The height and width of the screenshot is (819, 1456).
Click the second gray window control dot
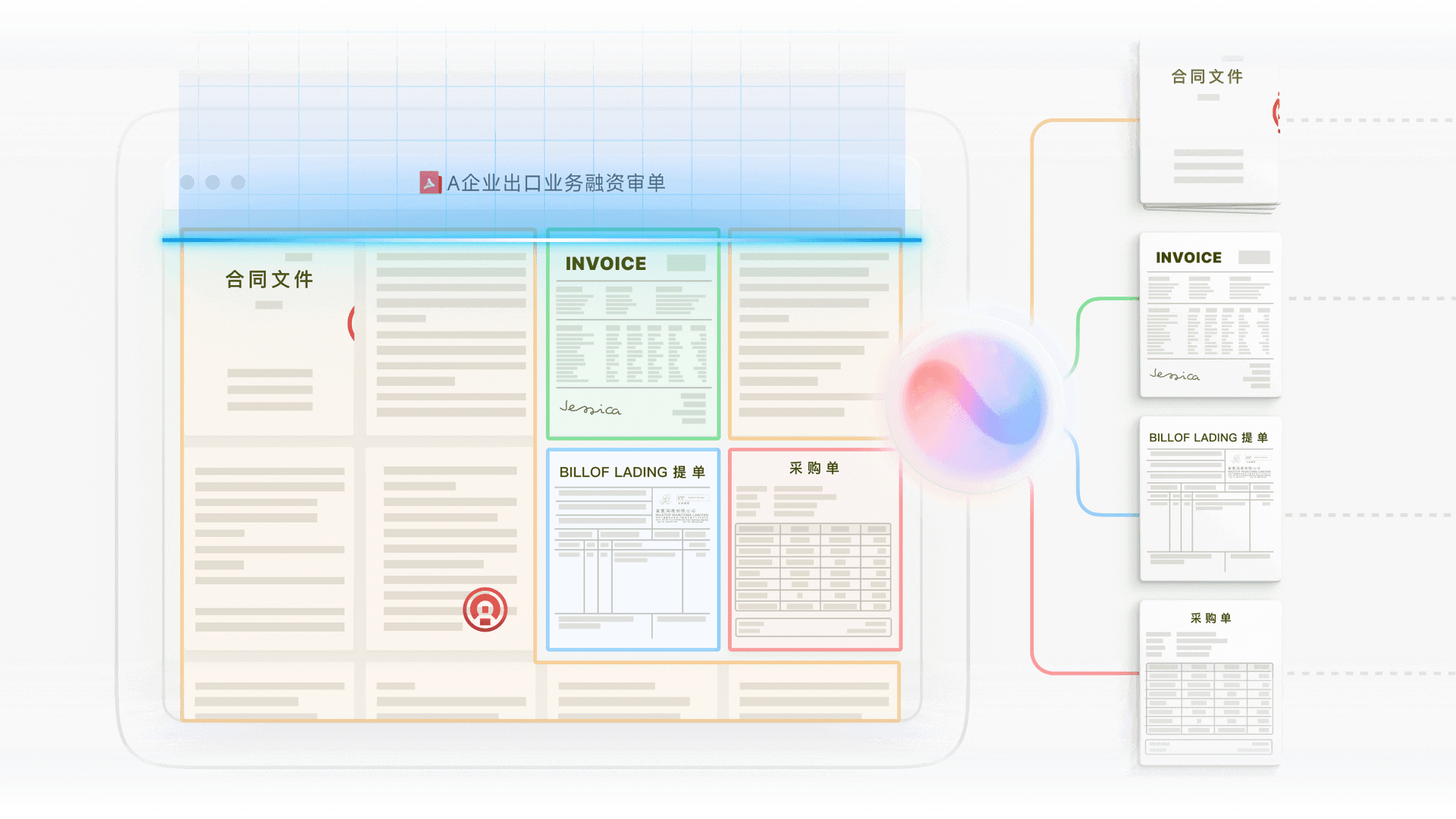[213, 182]
